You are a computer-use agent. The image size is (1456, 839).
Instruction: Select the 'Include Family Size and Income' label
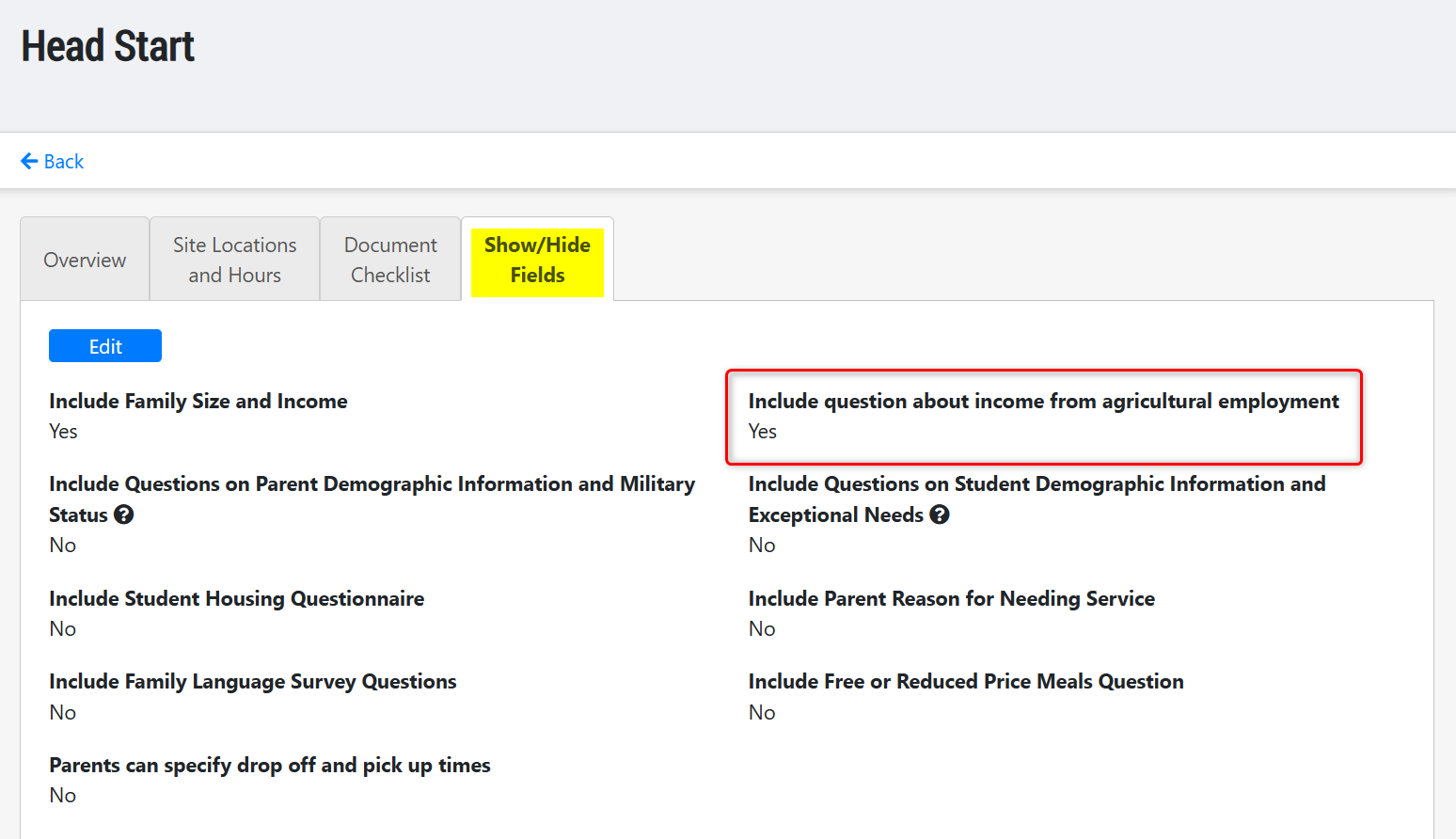198,401
